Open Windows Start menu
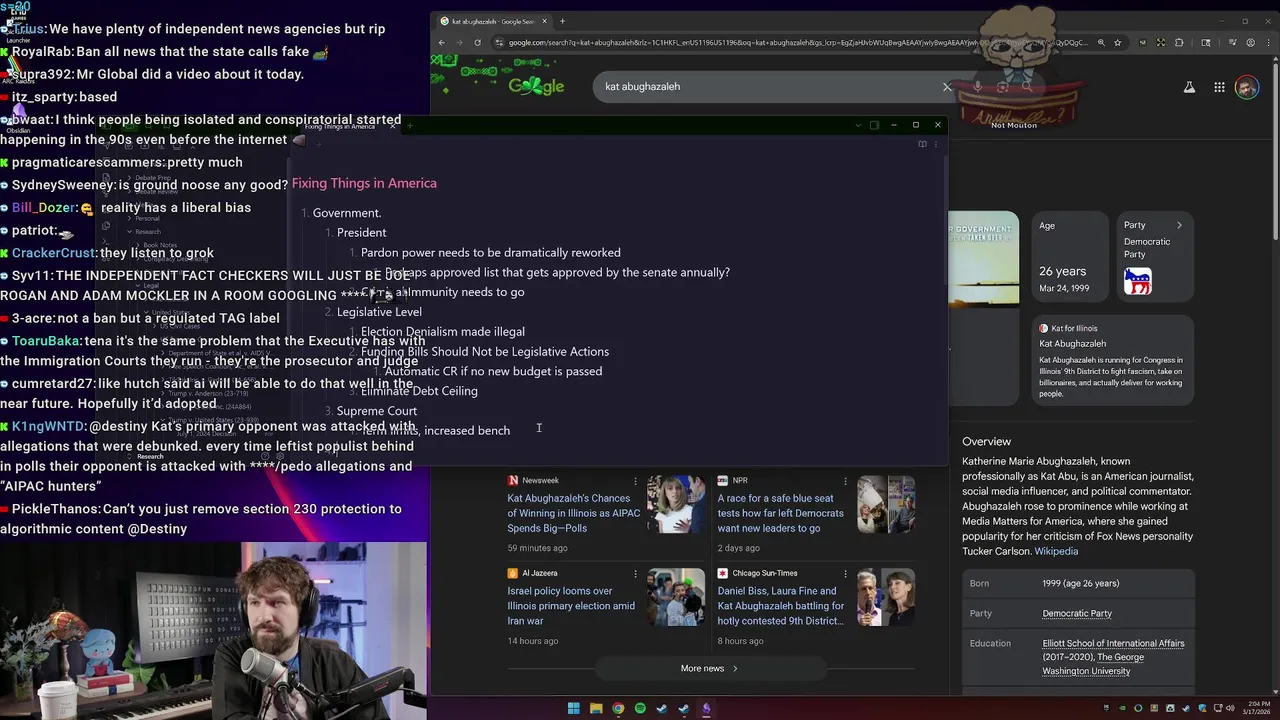This screenshot has height=720, width=1280. (x=573, y=709)
